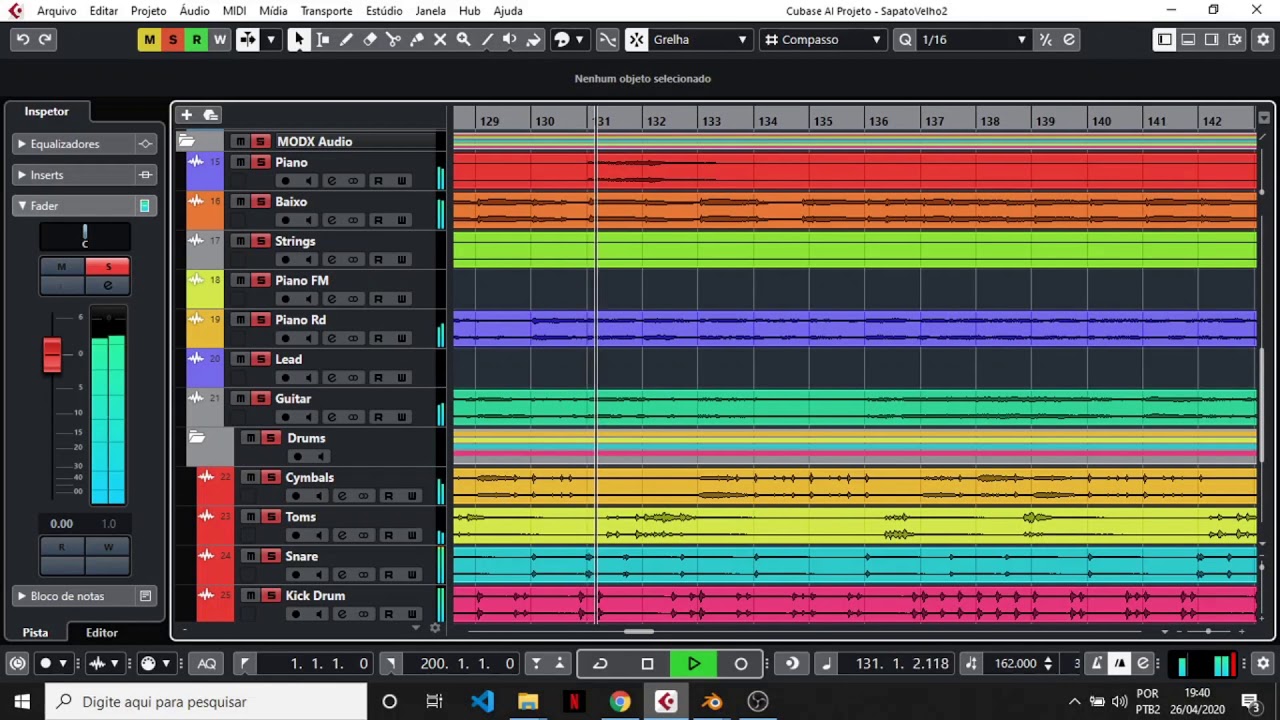The width and height of the screenshot is (1280, 720).
Task: Mute the Piano track
Action: point(240,162)
